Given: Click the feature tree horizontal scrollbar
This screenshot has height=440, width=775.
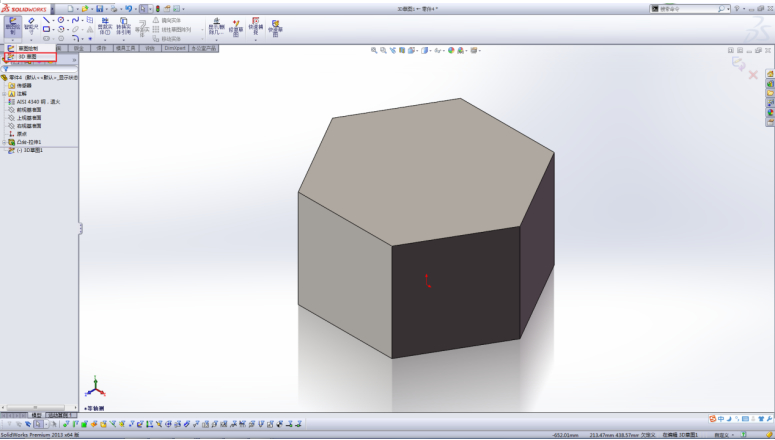Looking at the screenshot, I should tap(39, 408).
